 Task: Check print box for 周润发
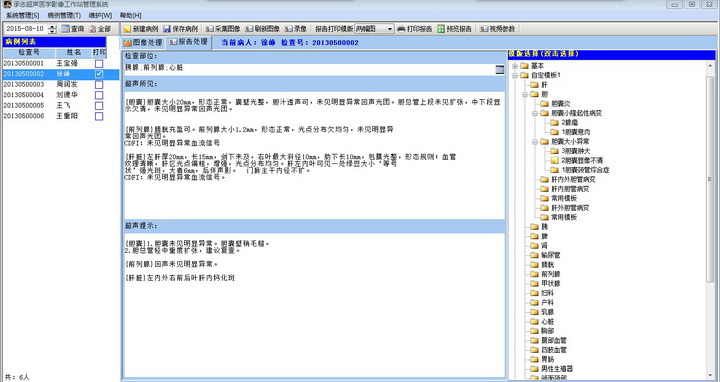point(99,84)
